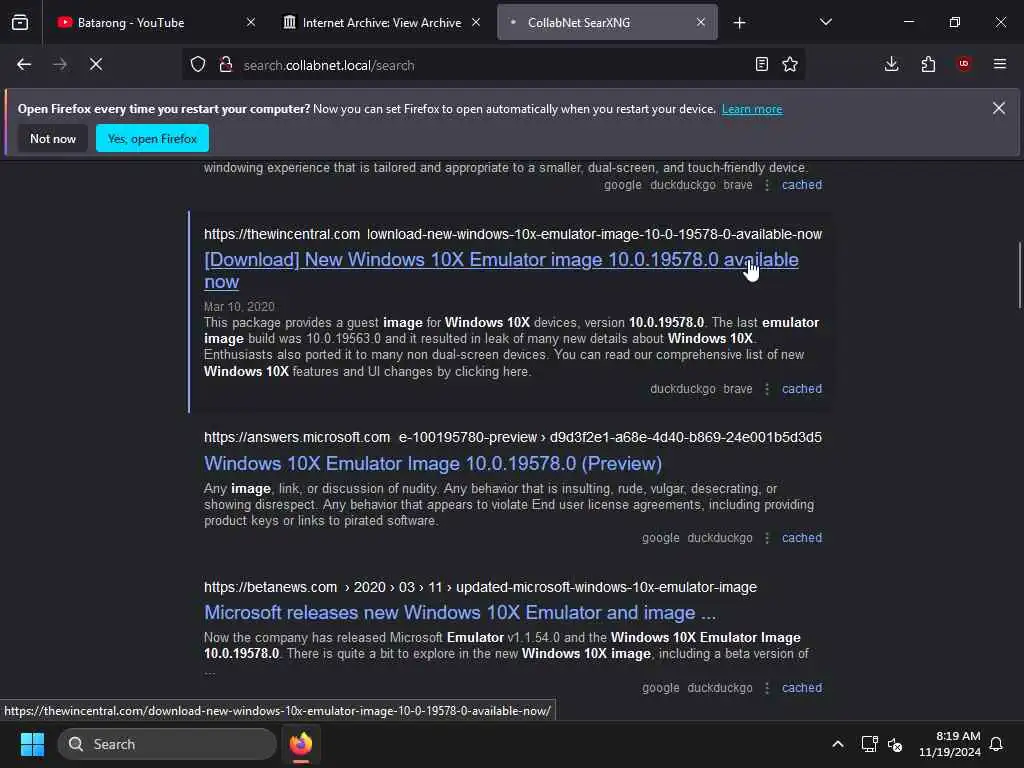Click https://thewincentral.com URL text

281,234
